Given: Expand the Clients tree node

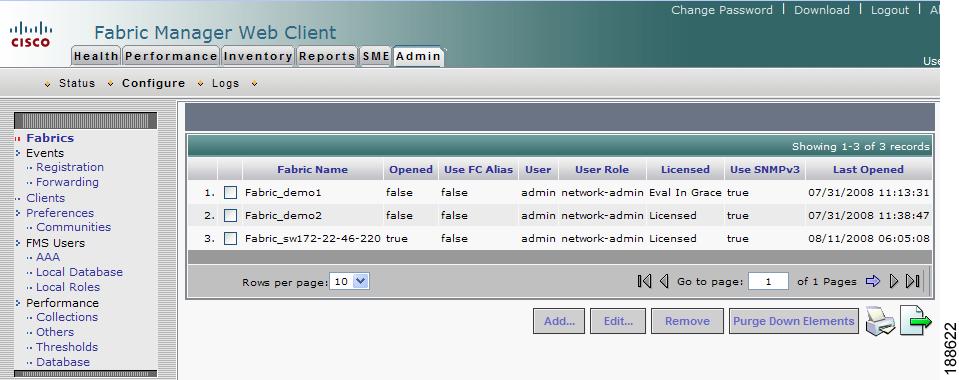Looking at the screenshot, I should click(x=18, y=198).
